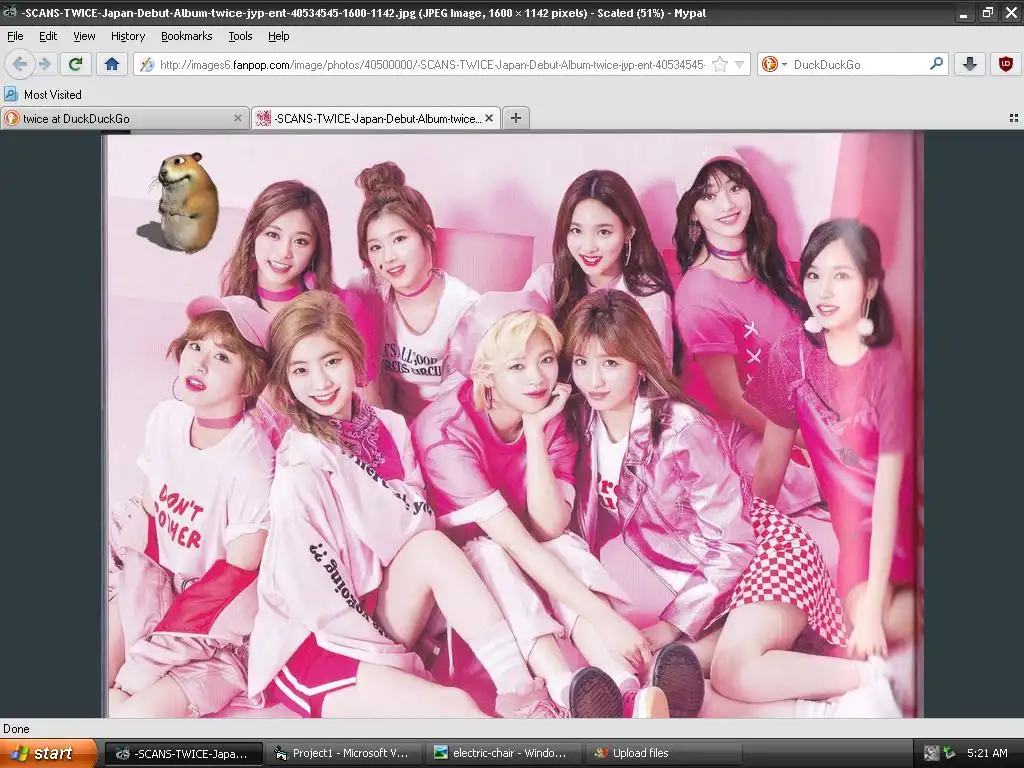Click the search magnifier icon
Viewport: 1024px width, 768px height.
936,64
